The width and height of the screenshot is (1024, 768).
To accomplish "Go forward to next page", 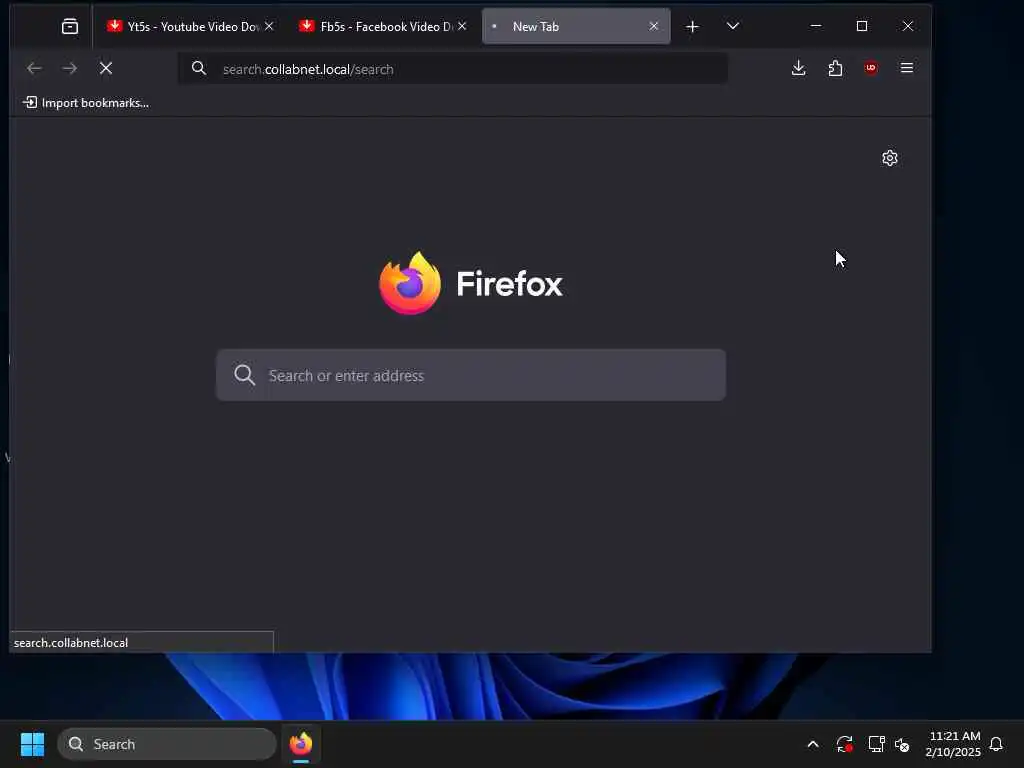I will point(69,68).
